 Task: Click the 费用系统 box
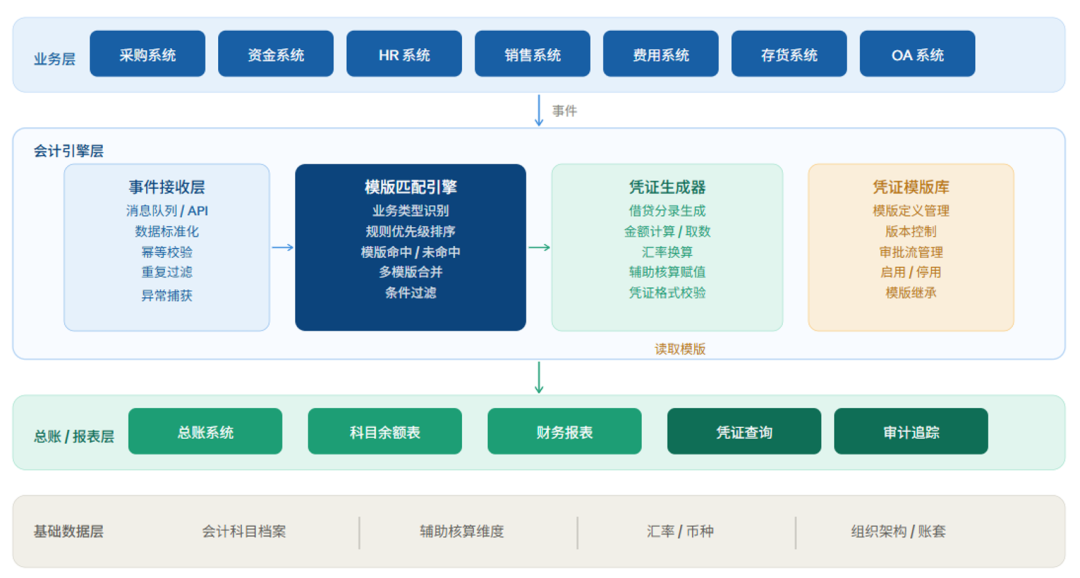[x=661, y=54]
